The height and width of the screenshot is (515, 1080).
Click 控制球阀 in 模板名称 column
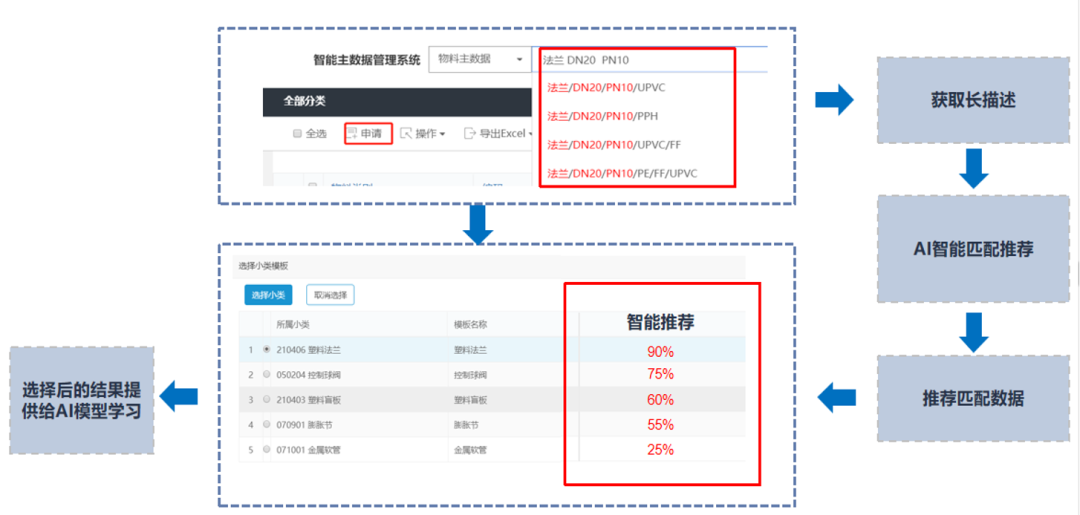click(x=470, y=375)
